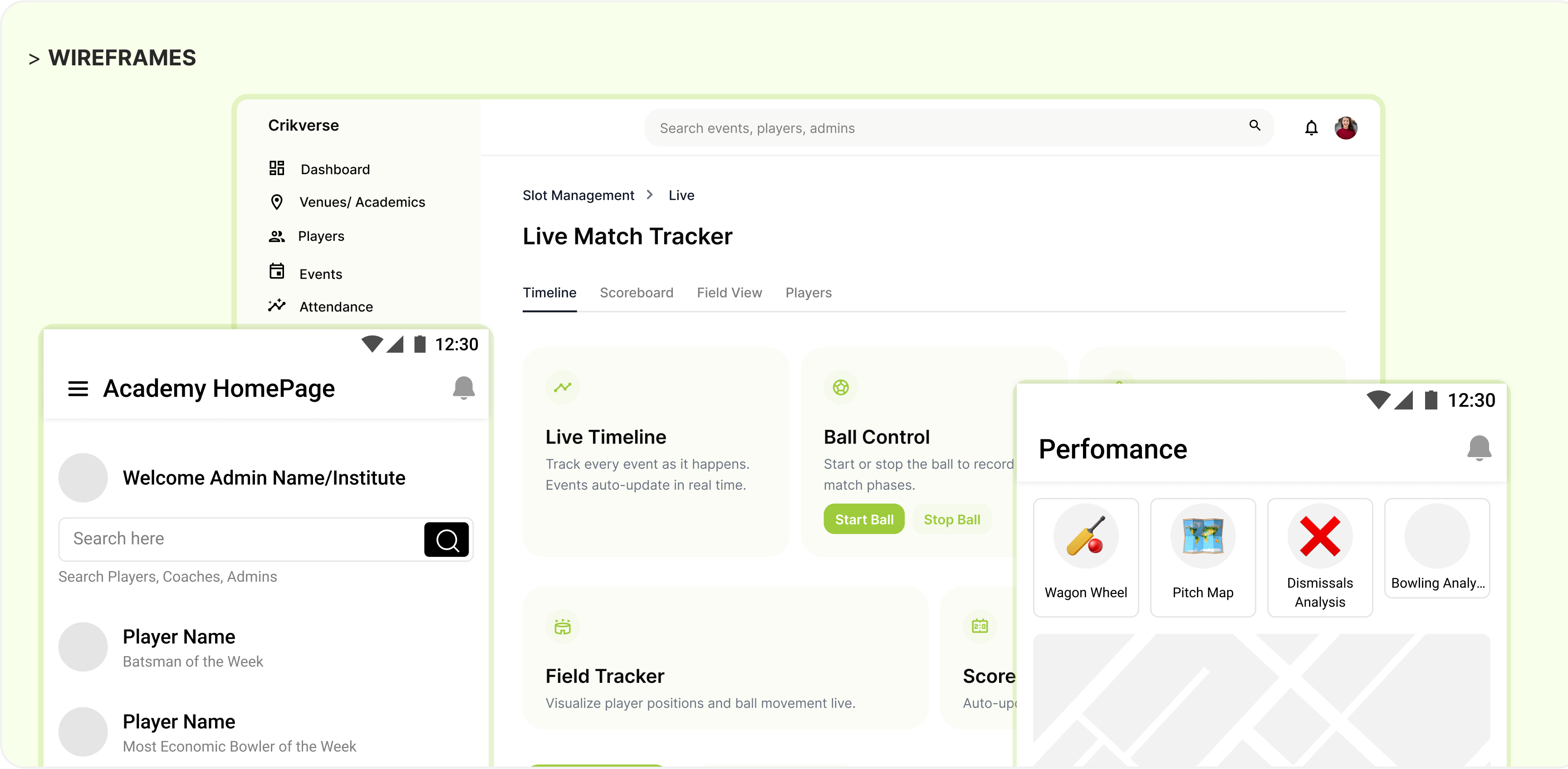Click the desktop header notification bell
1568x769 pixels.
tap(1311, 128)
